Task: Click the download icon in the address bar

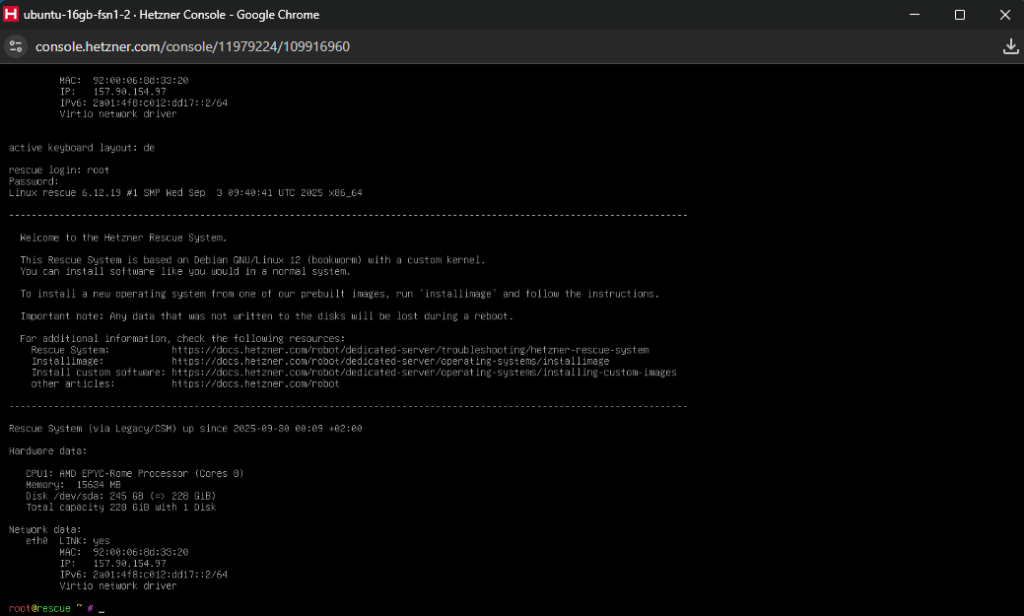Action: [1010, 47]
